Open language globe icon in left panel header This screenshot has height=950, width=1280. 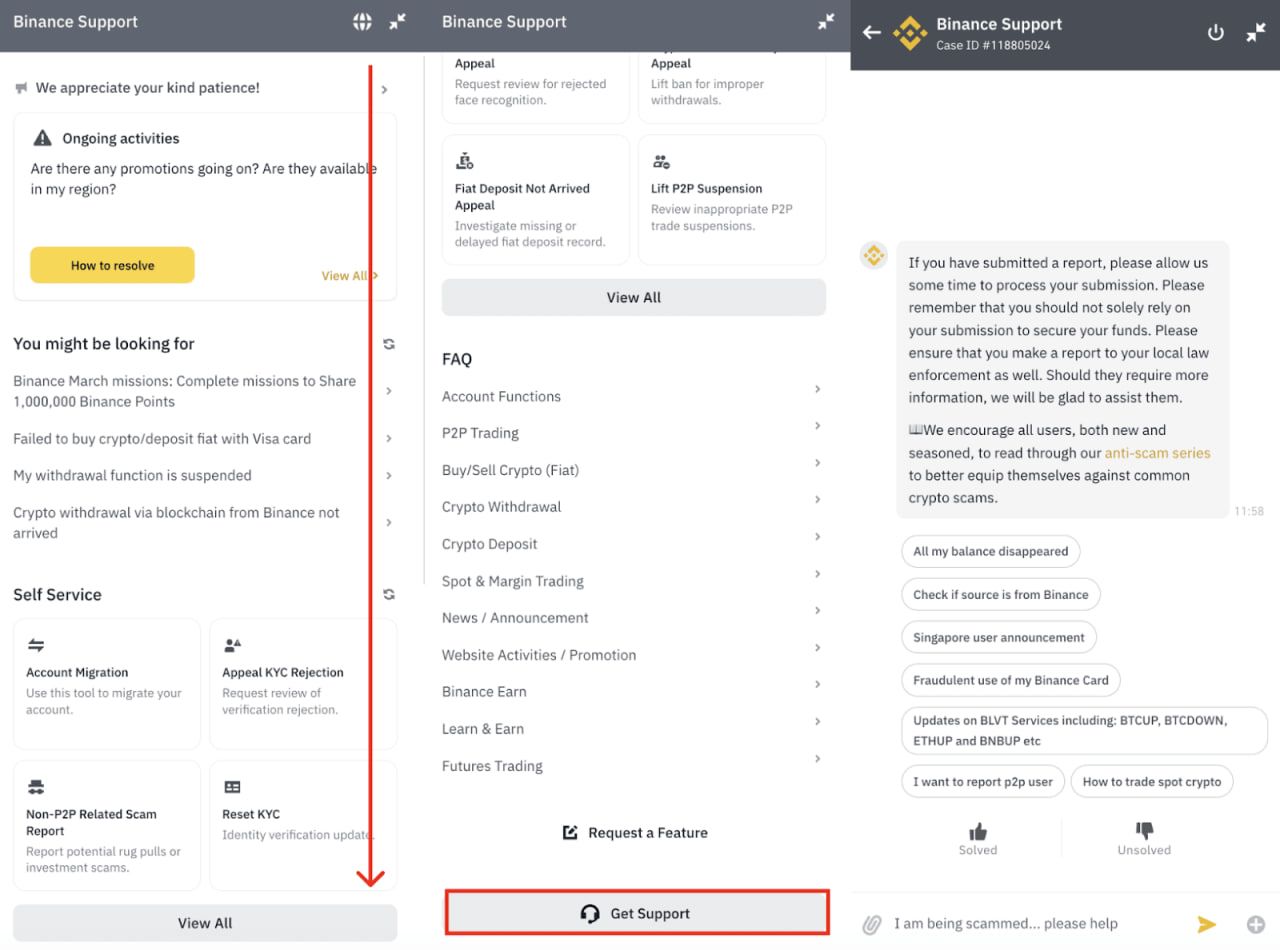click(x=363, y=22)
